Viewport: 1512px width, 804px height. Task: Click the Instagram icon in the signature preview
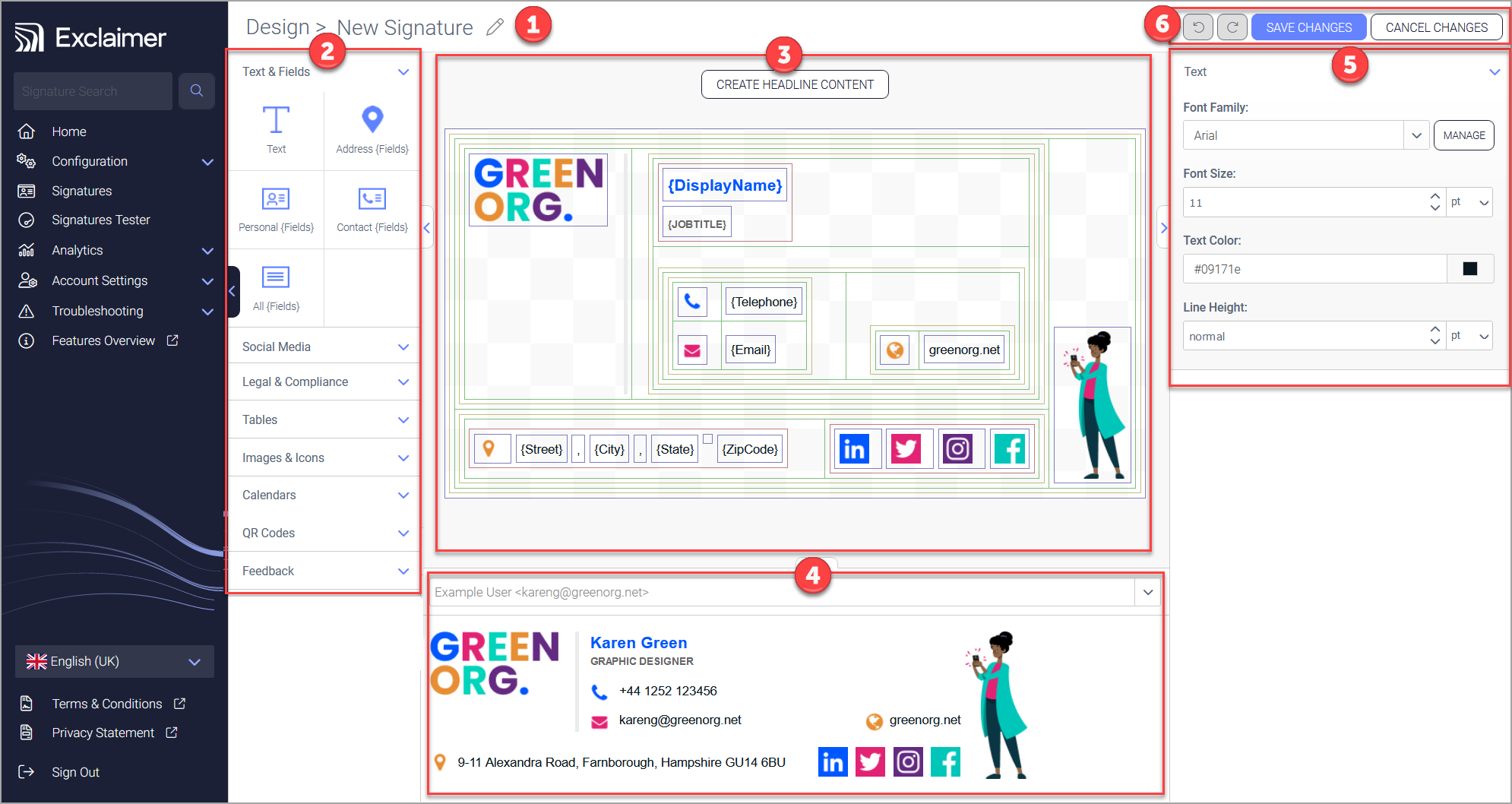908,761
